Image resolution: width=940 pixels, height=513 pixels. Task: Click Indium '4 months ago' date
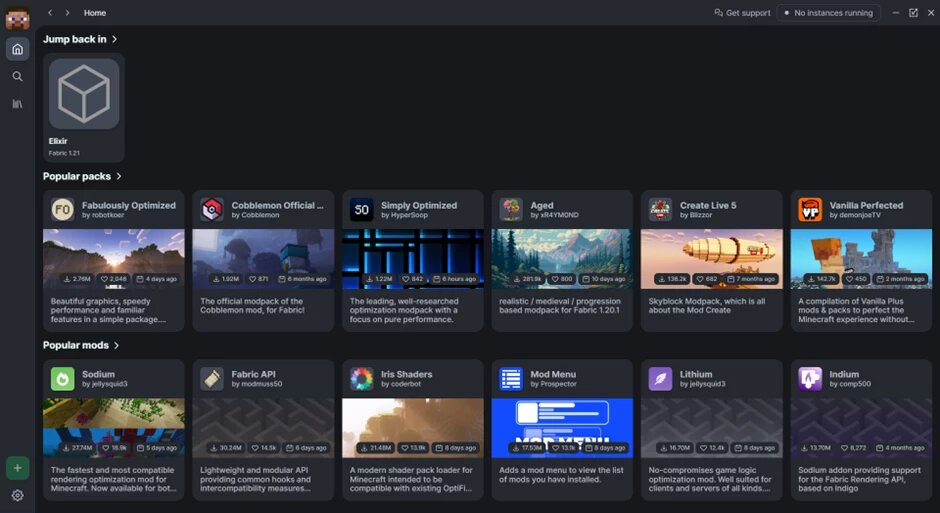(900, 448)
